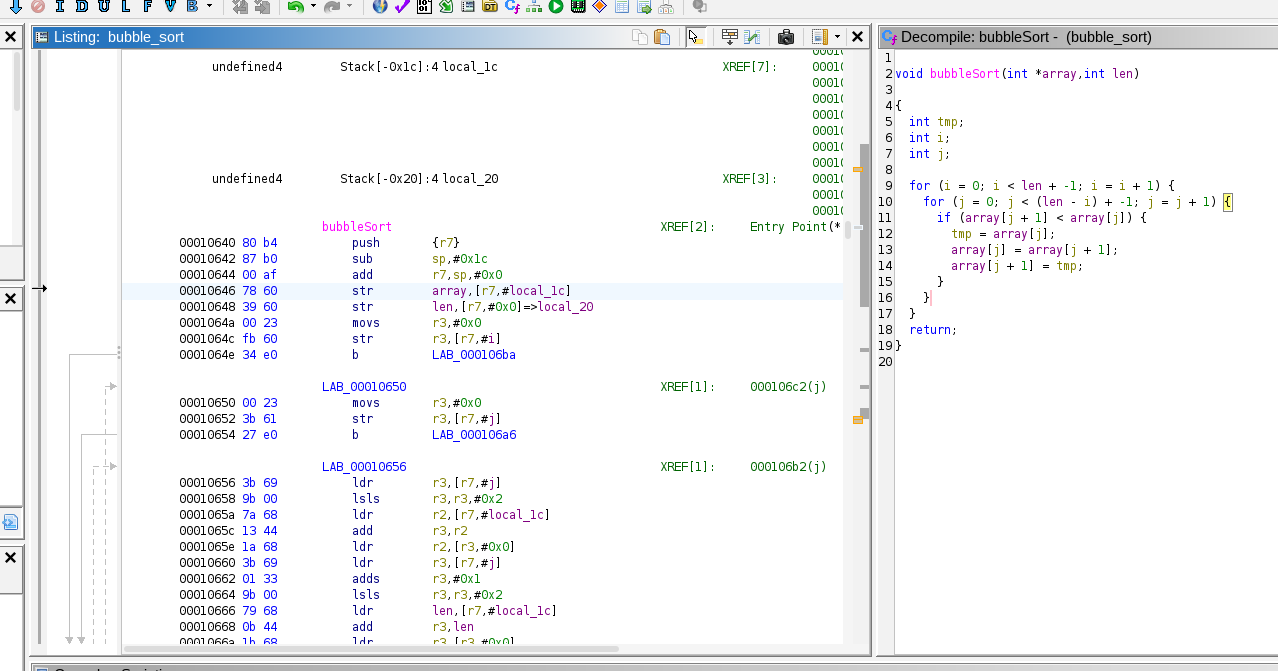Screen dimensions: 1278x671
Task: Open the Memory Map chip icon
Action: coord(578,7)
